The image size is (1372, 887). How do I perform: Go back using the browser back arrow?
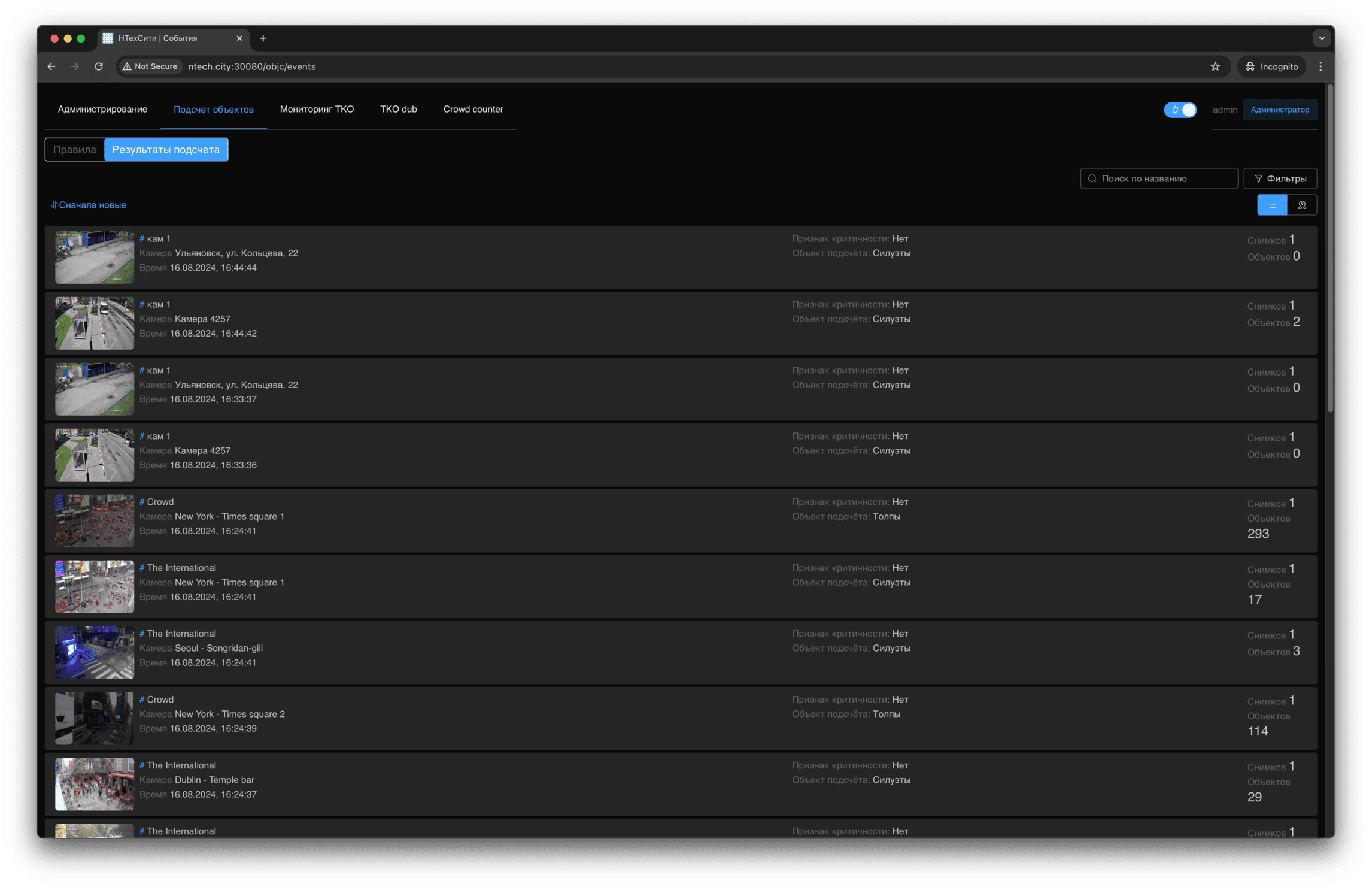[51, 66]
